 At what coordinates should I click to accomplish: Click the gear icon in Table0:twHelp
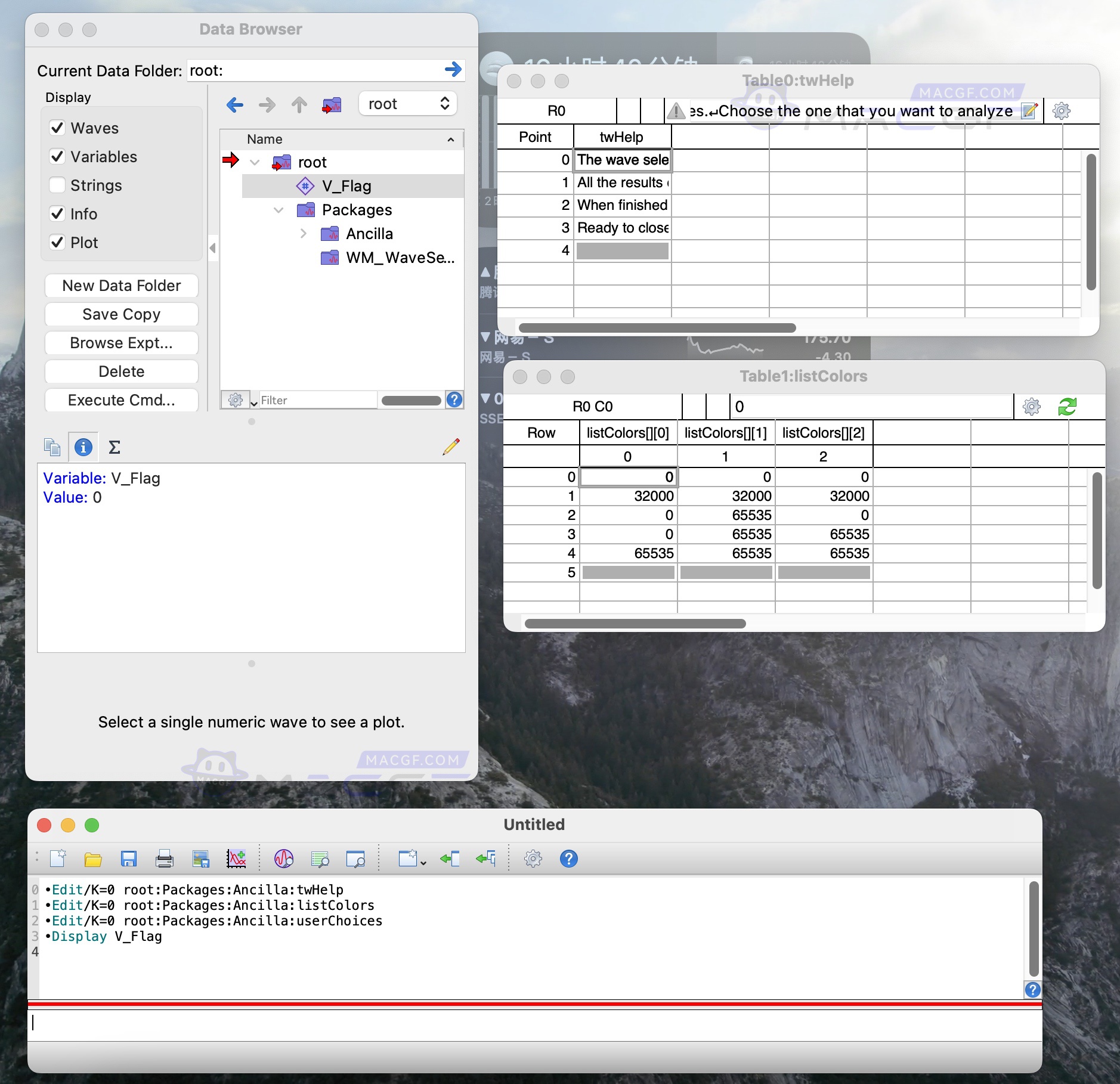pos(1062,111)
